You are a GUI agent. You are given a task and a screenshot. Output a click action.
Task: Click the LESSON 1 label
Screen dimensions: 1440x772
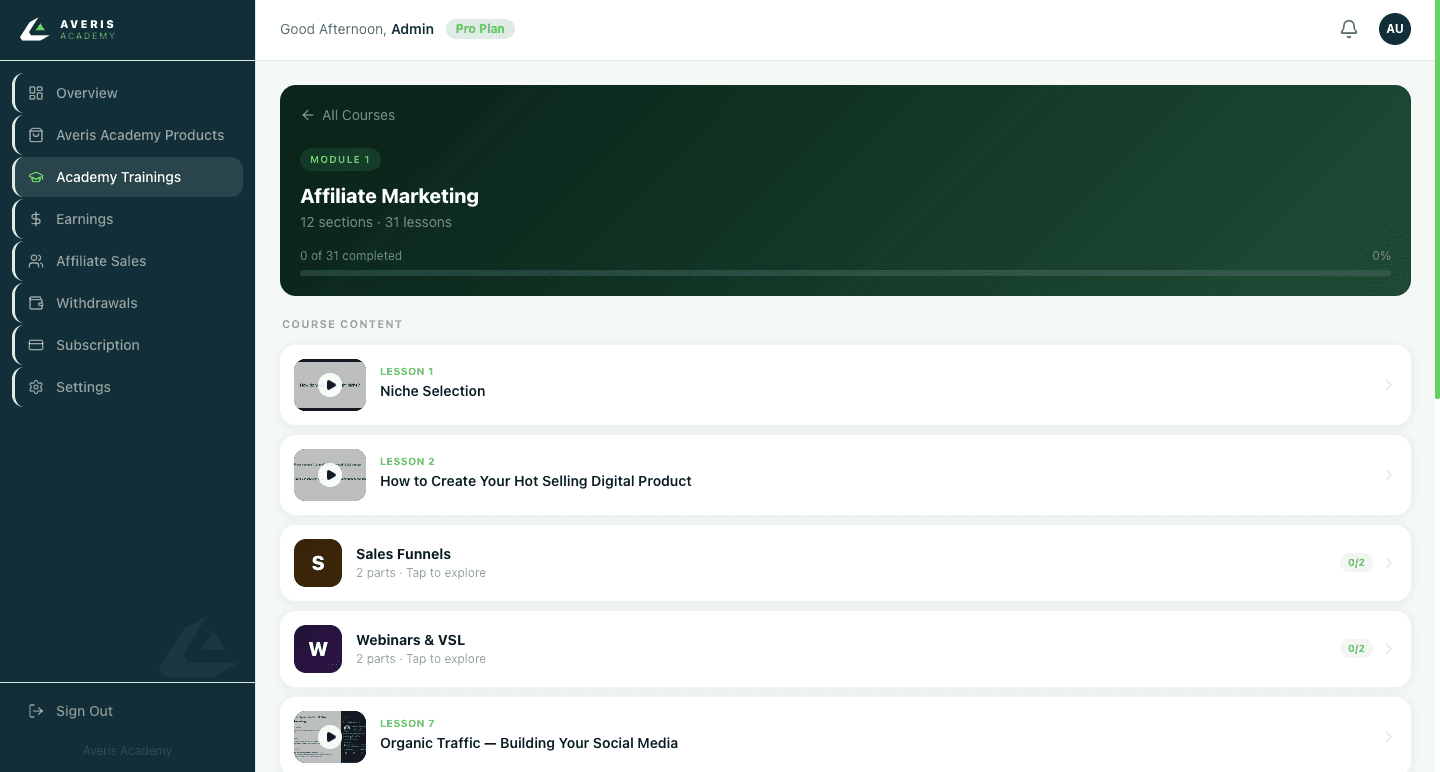406,372
